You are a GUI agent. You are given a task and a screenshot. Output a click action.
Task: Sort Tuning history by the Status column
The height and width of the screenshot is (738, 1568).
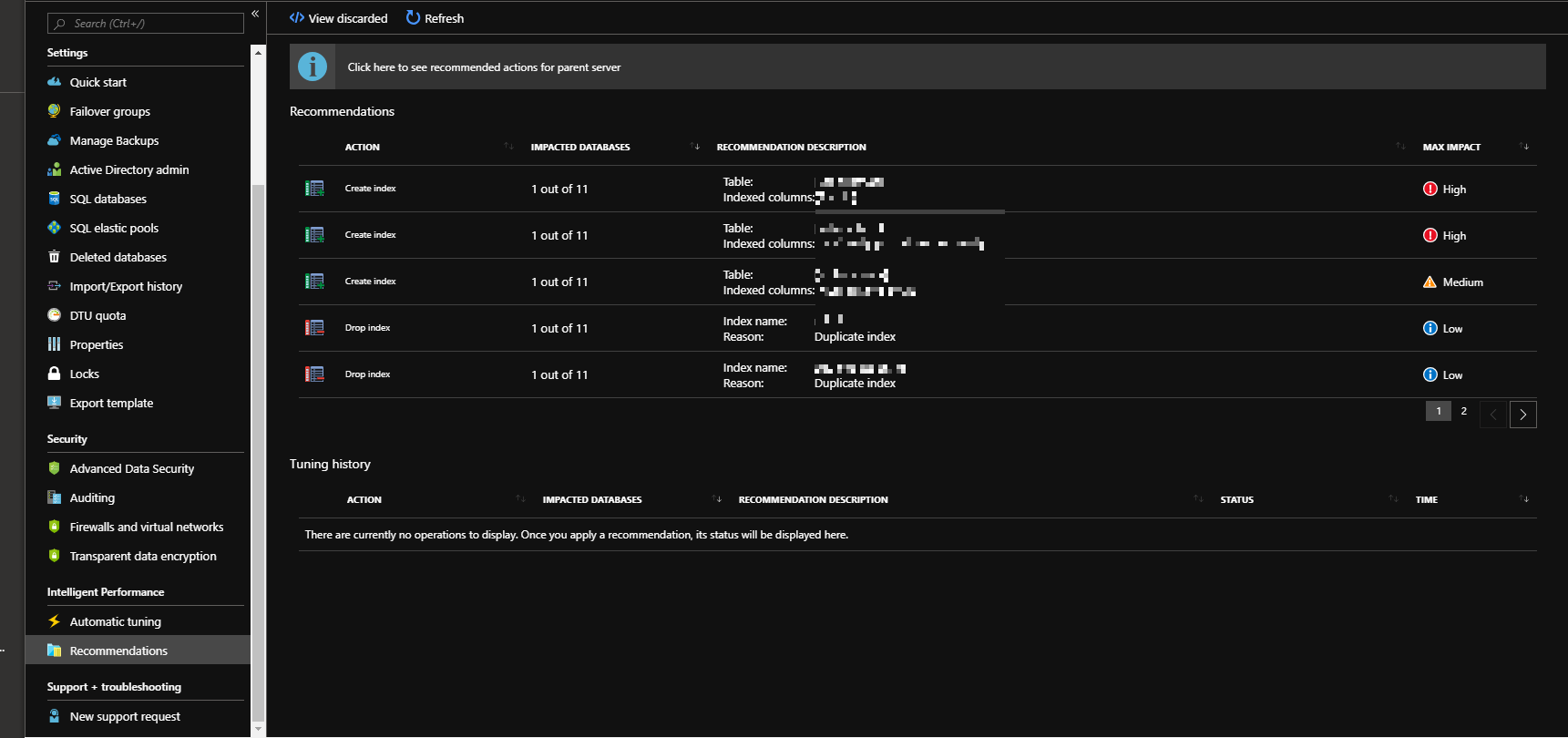pos(1393,499)
